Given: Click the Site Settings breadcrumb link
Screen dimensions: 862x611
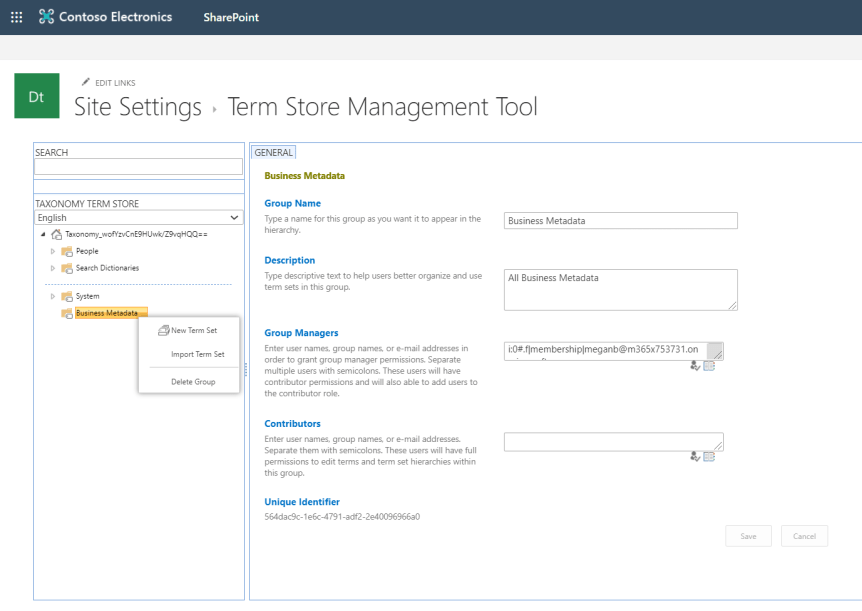Looking at the screenshot, I should click(x=137, y=107).
